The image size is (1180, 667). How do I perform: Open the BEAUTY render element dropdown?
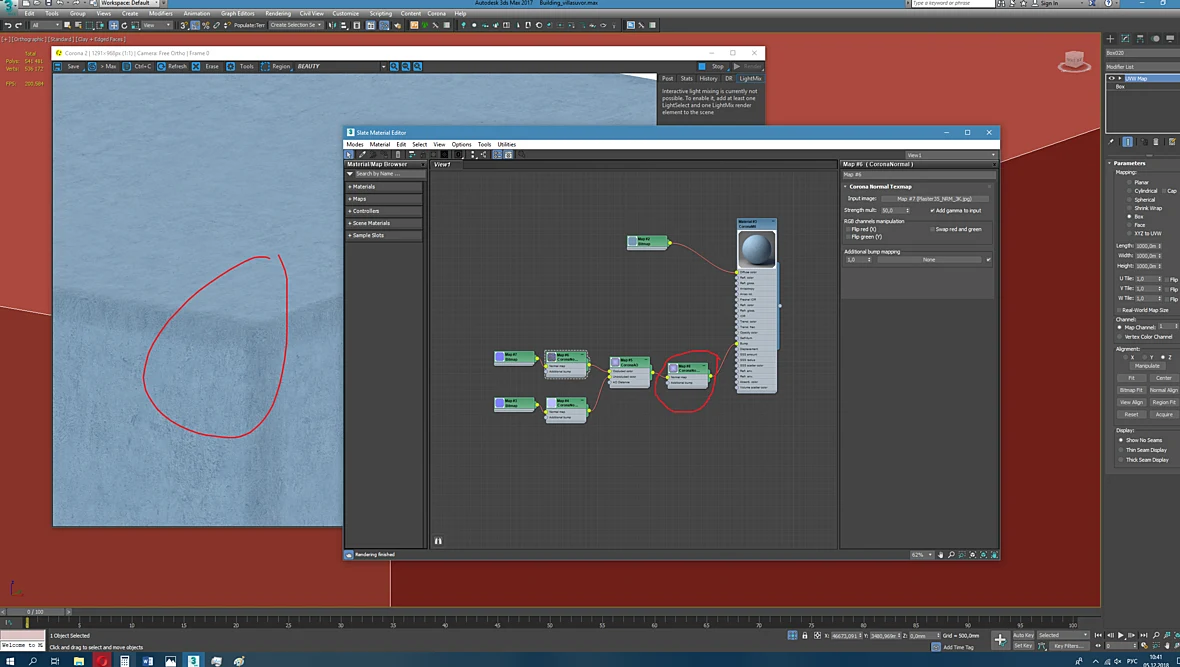340,66
